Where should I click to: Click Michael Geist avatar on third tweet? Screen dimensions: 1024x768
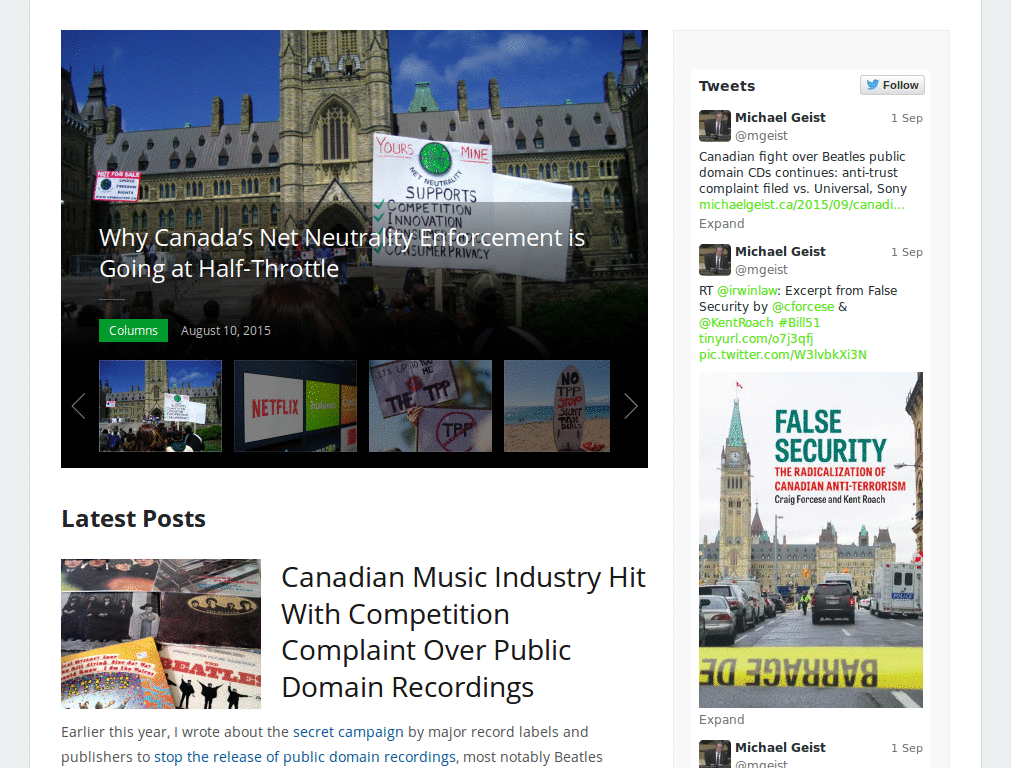coord(714,754)
